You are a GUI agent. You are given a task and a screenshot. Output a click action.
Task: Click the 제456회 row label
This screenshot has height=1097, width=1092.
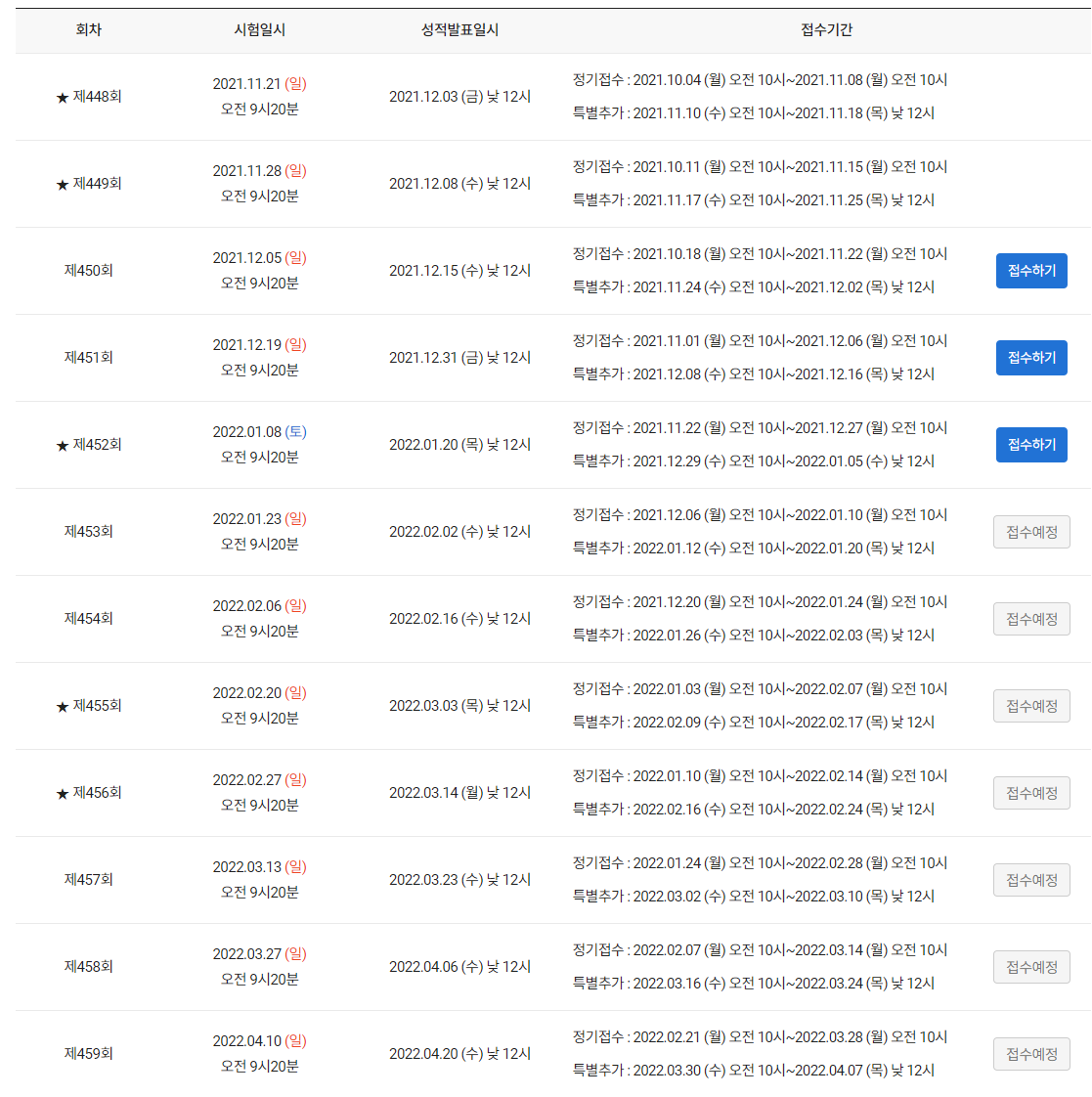pos(97,793)
